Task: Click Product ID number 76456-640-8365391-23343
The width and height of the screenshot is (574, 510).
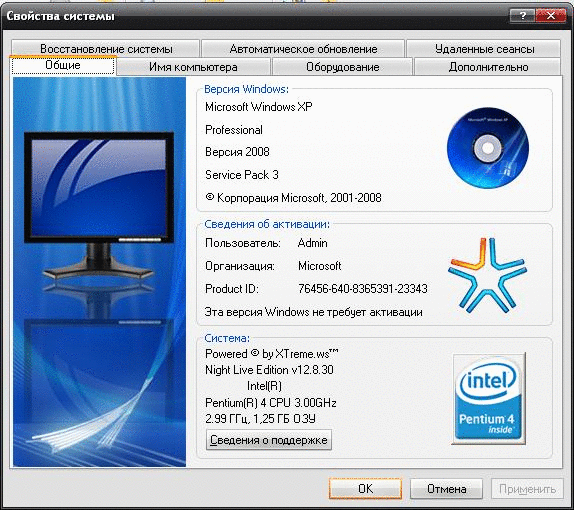Action: point(363,289)
